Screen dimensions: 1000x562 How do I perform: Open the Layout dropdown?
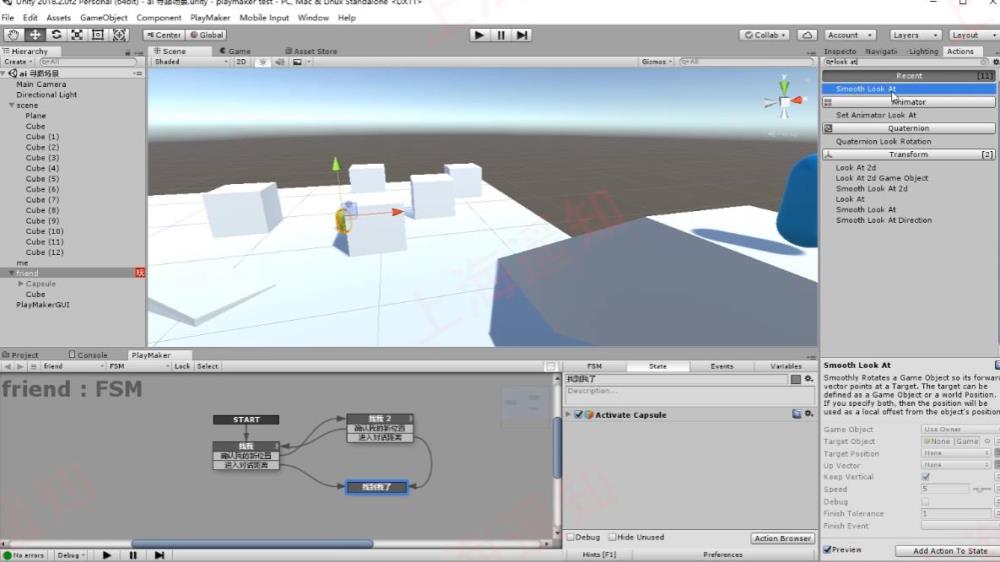tap(974, 35)
